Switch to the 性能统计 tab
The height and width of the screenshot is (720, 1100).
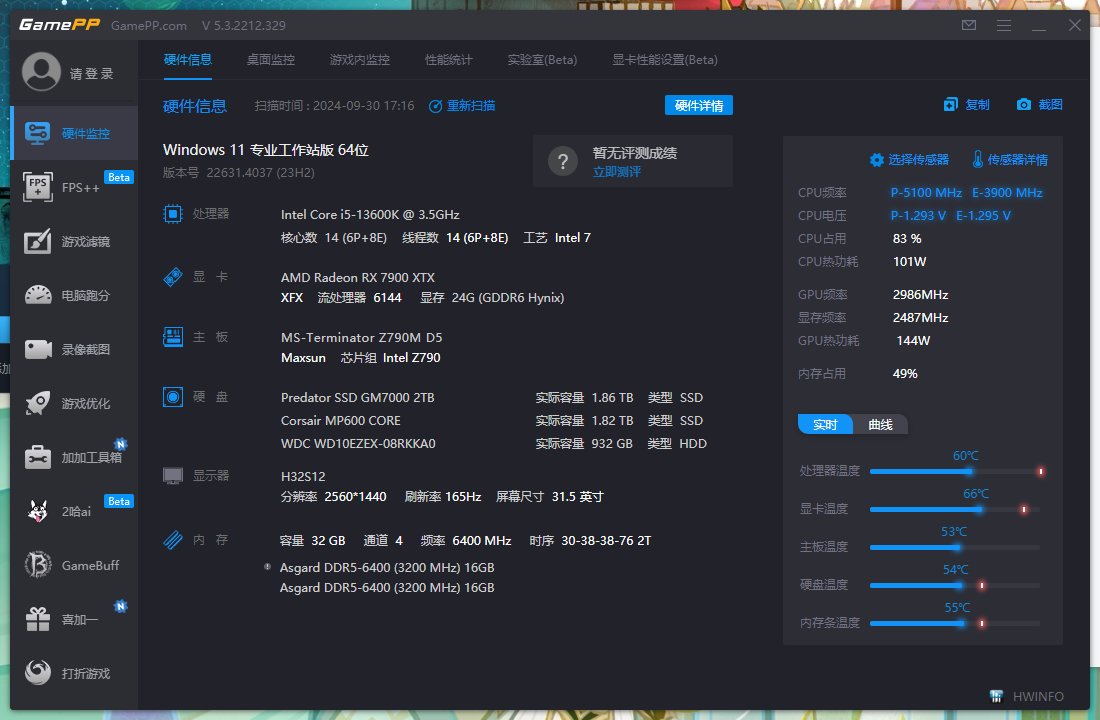449,60
